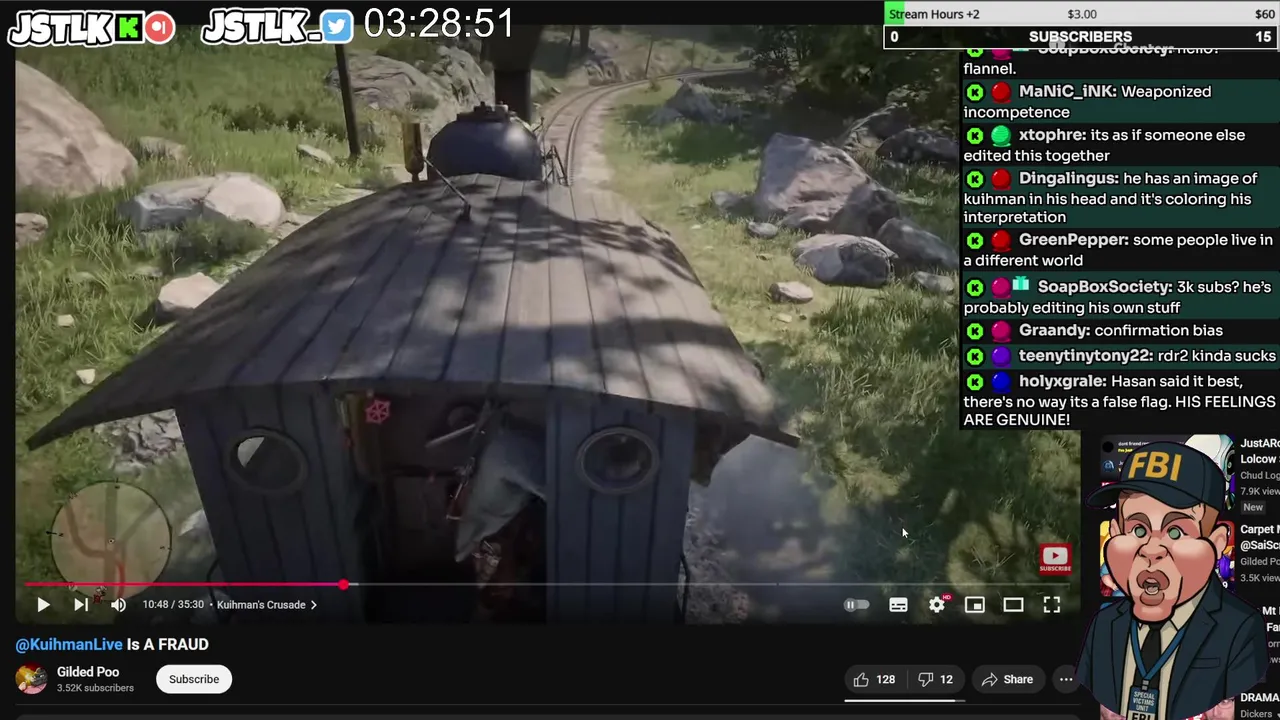Open the JustARo Lolcow sidebar video title
1280x720 pixels.
(1259, 451)
